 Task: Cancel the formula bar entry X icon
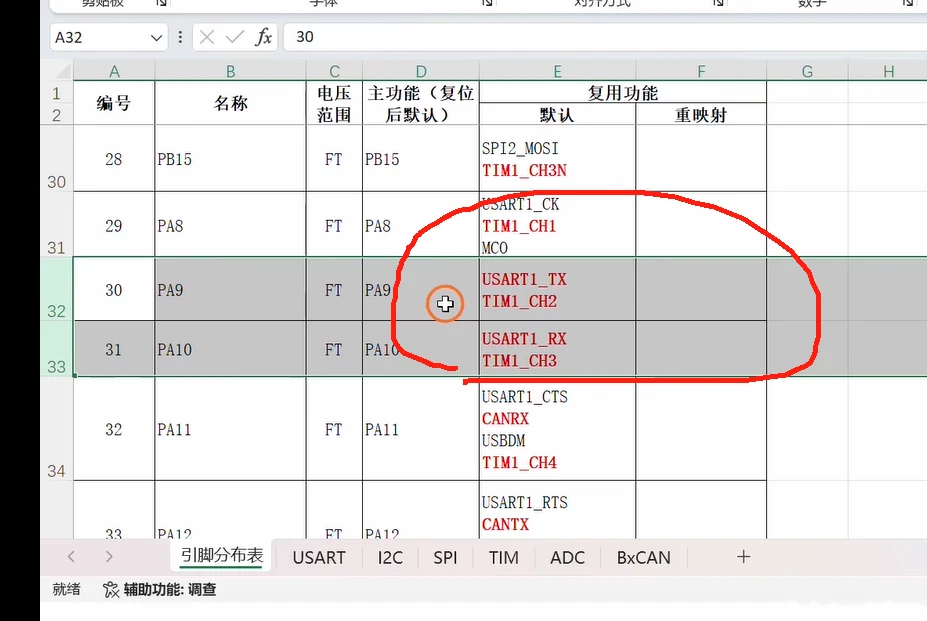pyautogui.click(x=206, y=37)
